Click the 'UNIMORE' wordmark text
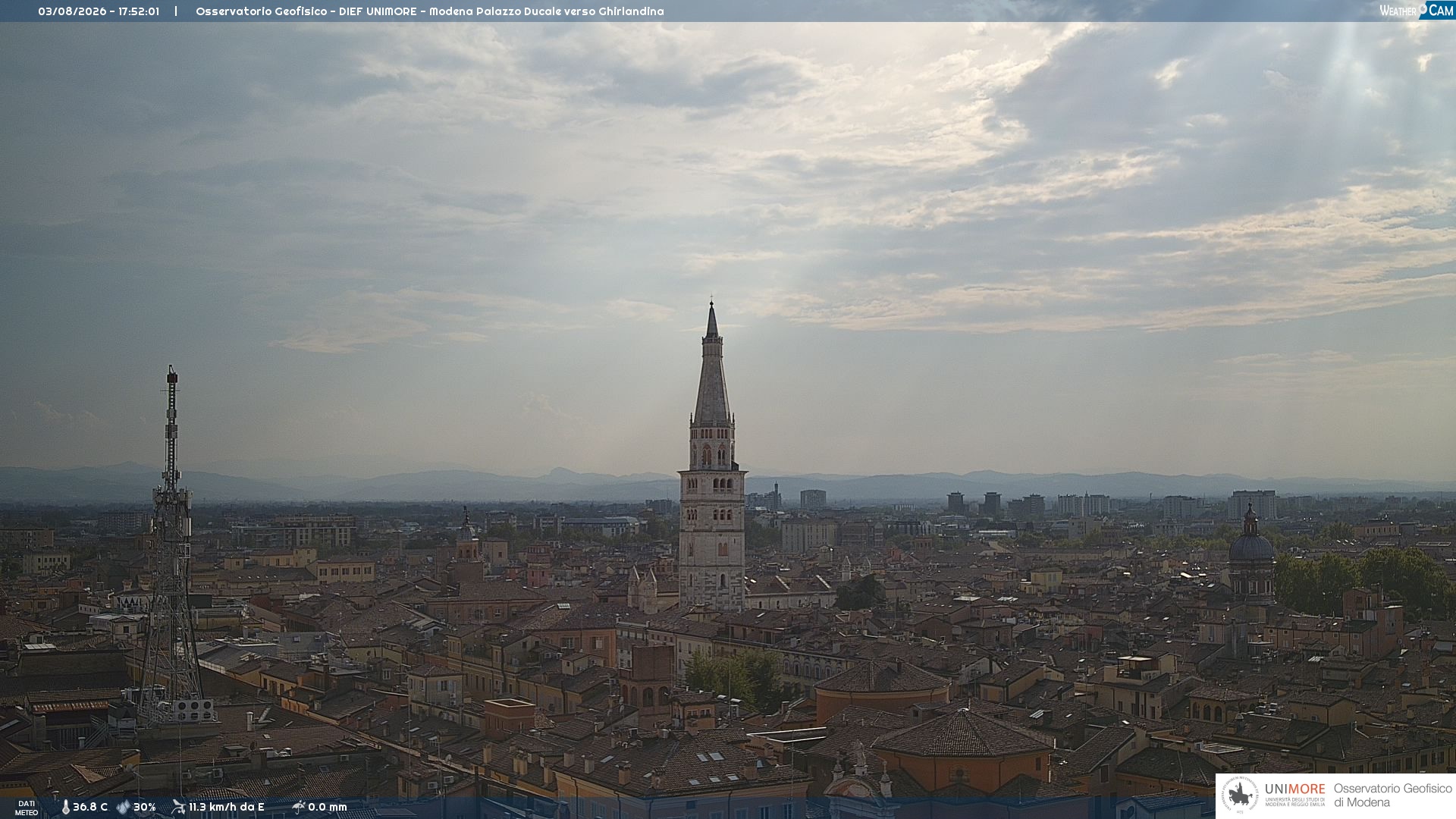This screenshot has width=1456, height=819. pos(1295,789)
